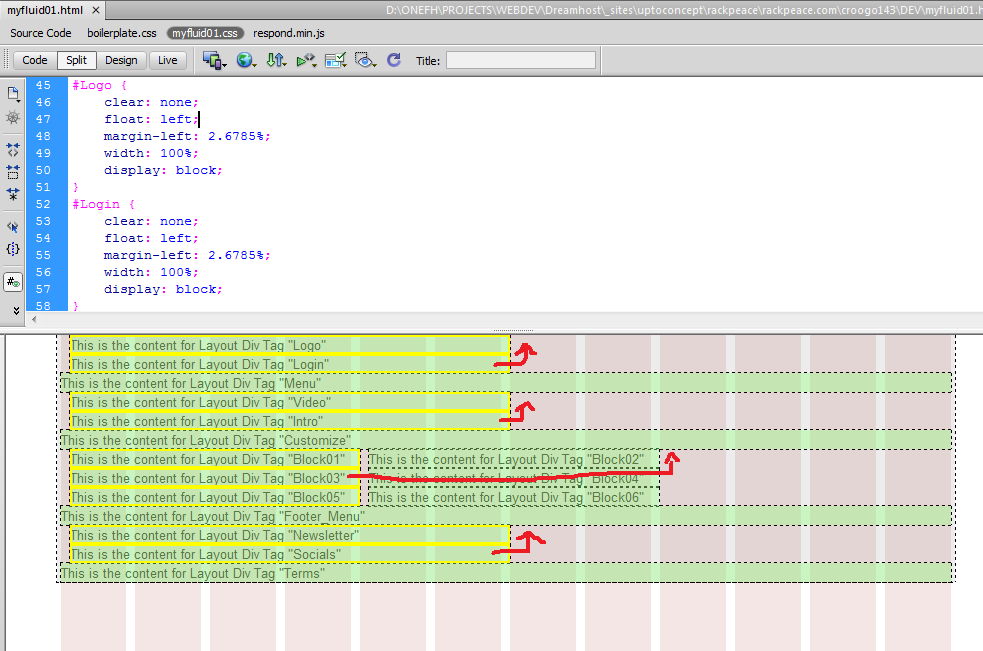The height and width of the screenshot is (651, 983).
Task: Select the "Block06" layout div
Action: point(513,497)
